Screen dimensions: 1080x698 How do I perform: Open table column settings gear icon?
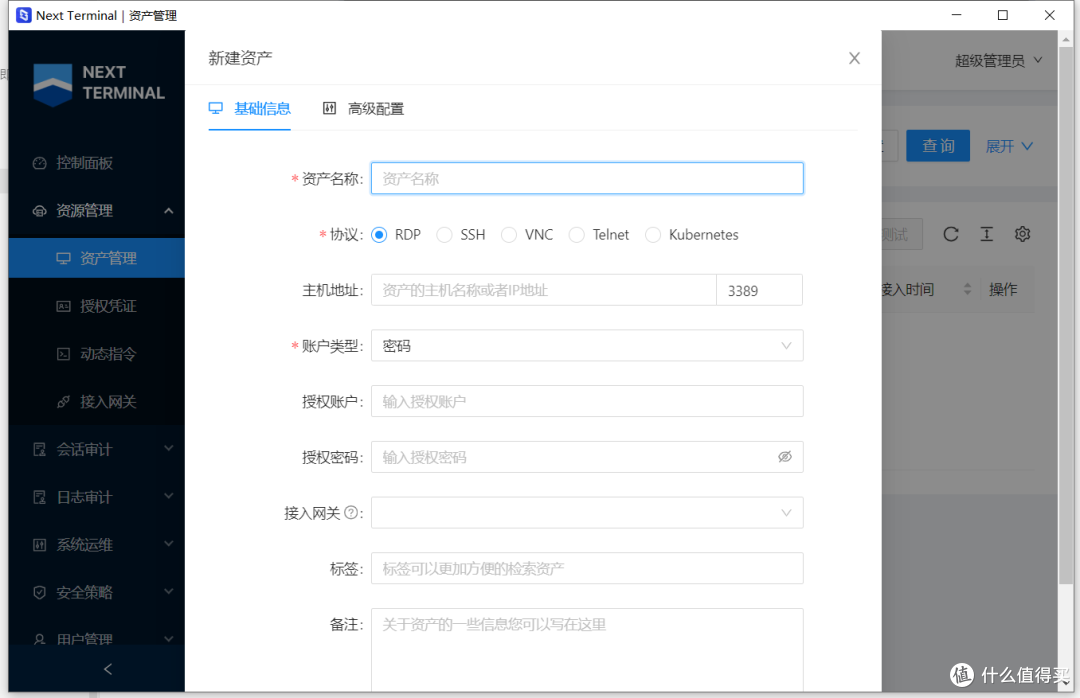click(1022, 234)
